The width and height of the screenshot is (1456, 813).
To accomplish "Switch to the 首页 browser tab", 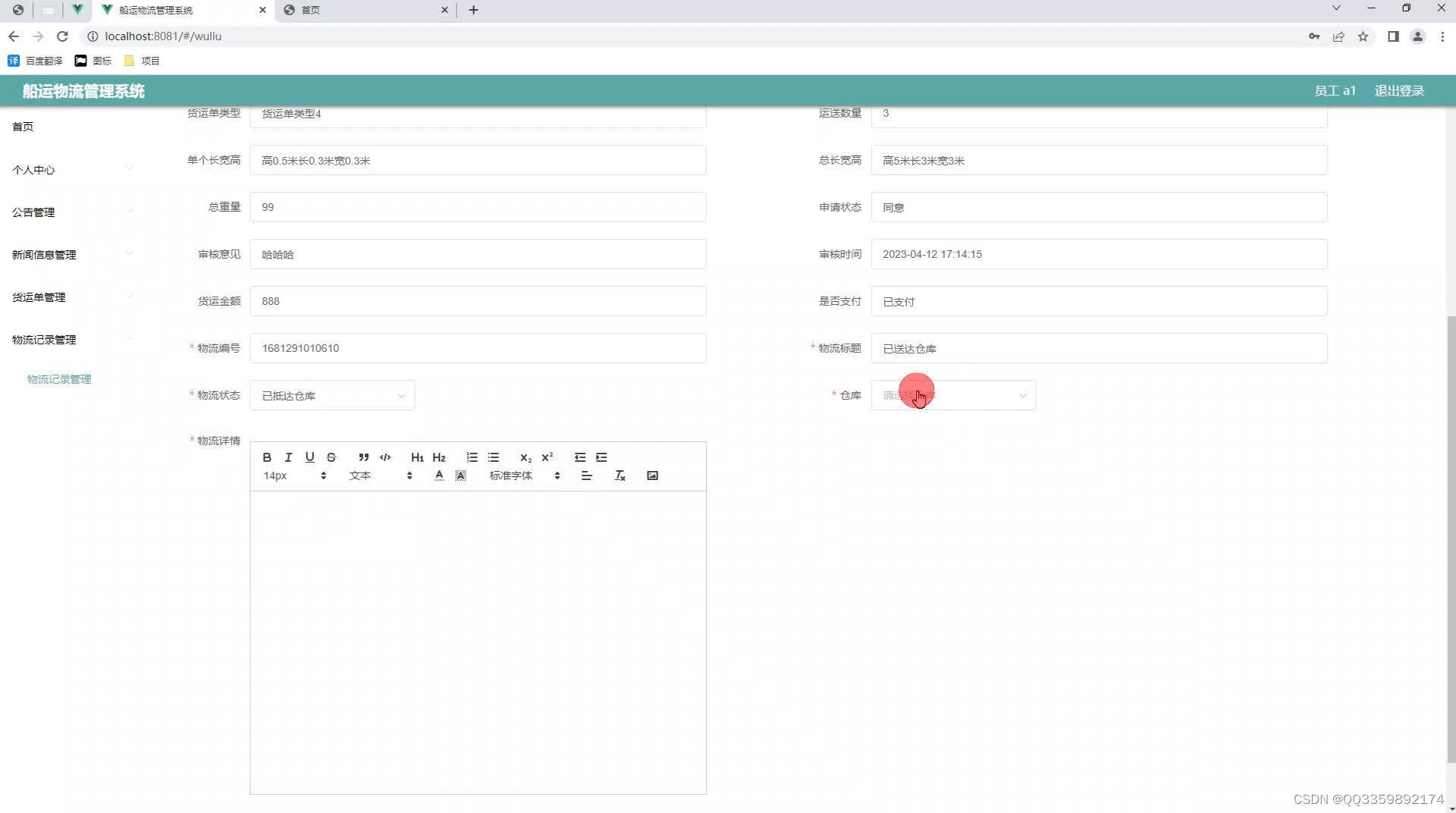I will coord(366,10).
